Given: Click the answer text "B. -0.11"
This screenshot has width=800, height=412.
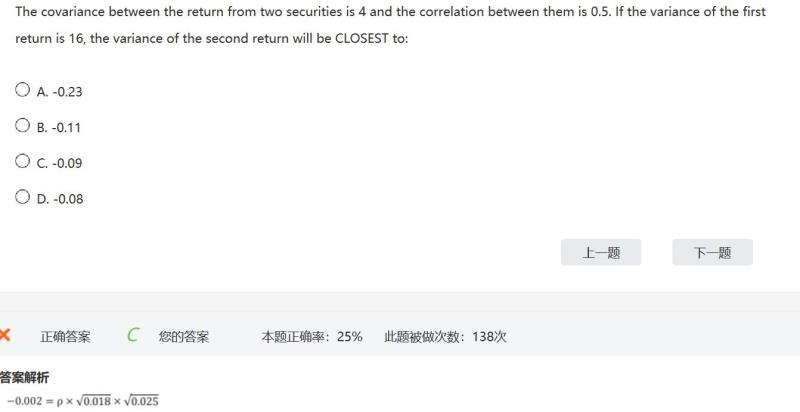Looking at the screenshot, I should click(x=59, y=127).
